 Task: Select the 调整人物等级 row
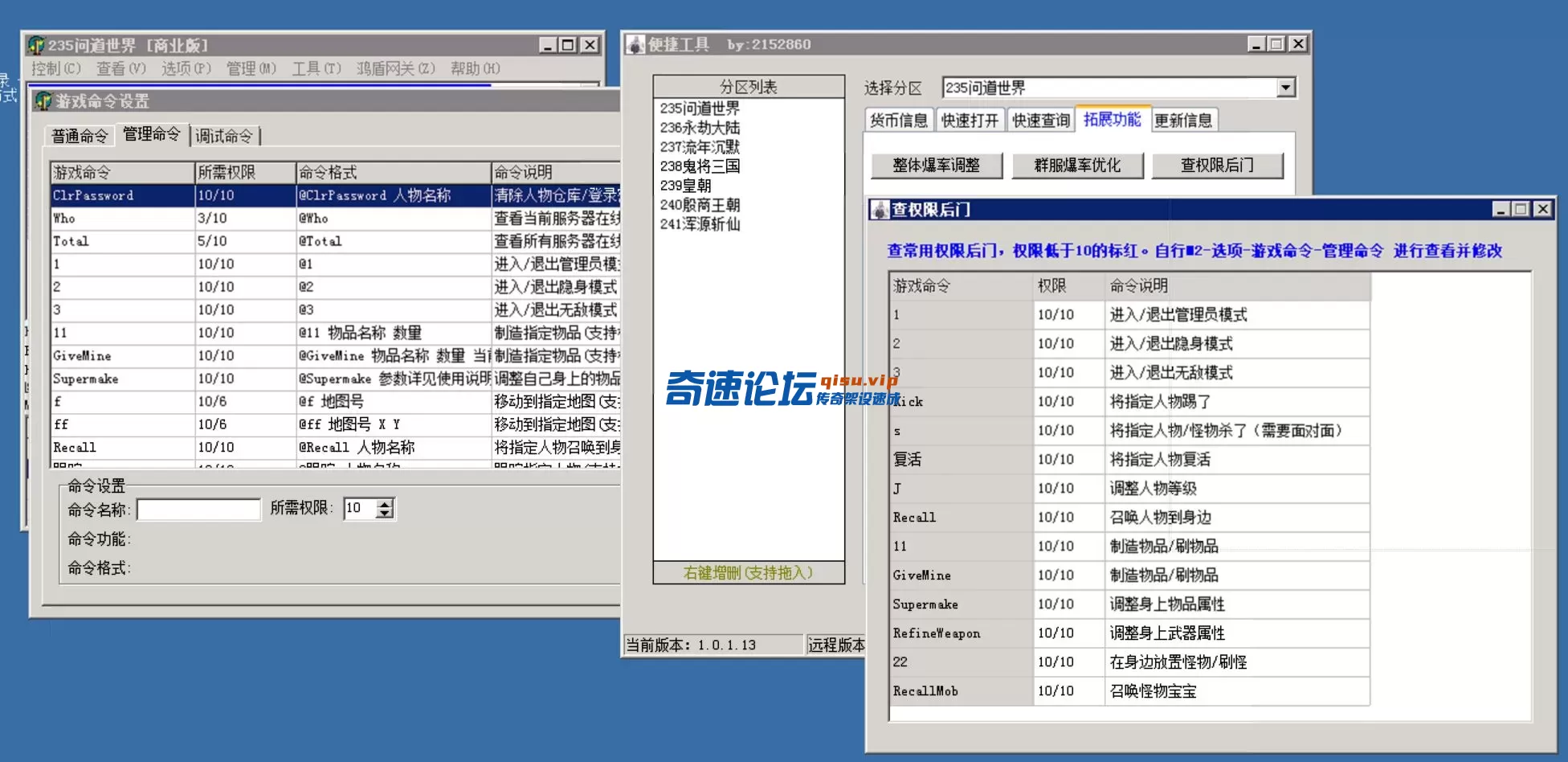coord(1130,489)
